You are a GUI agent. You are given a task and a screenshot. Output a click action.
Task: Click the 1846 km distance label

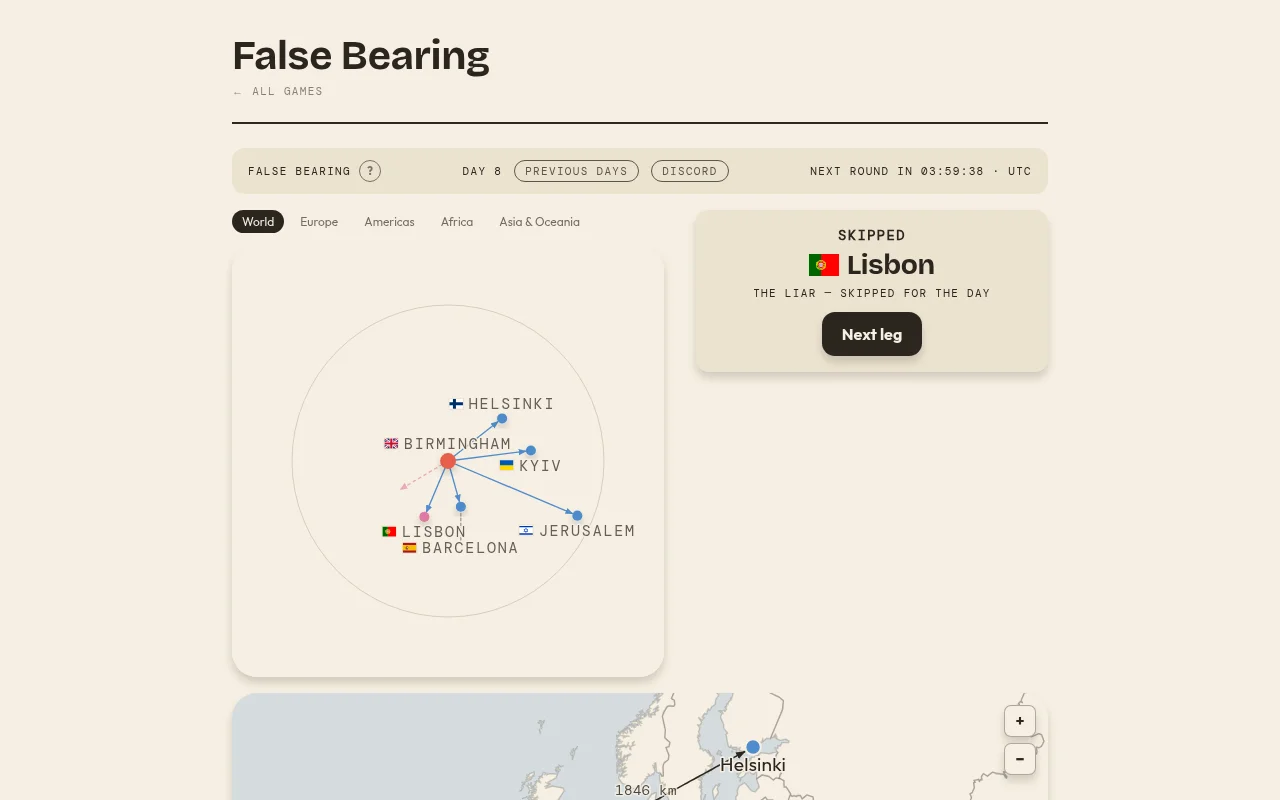(646, 790)
